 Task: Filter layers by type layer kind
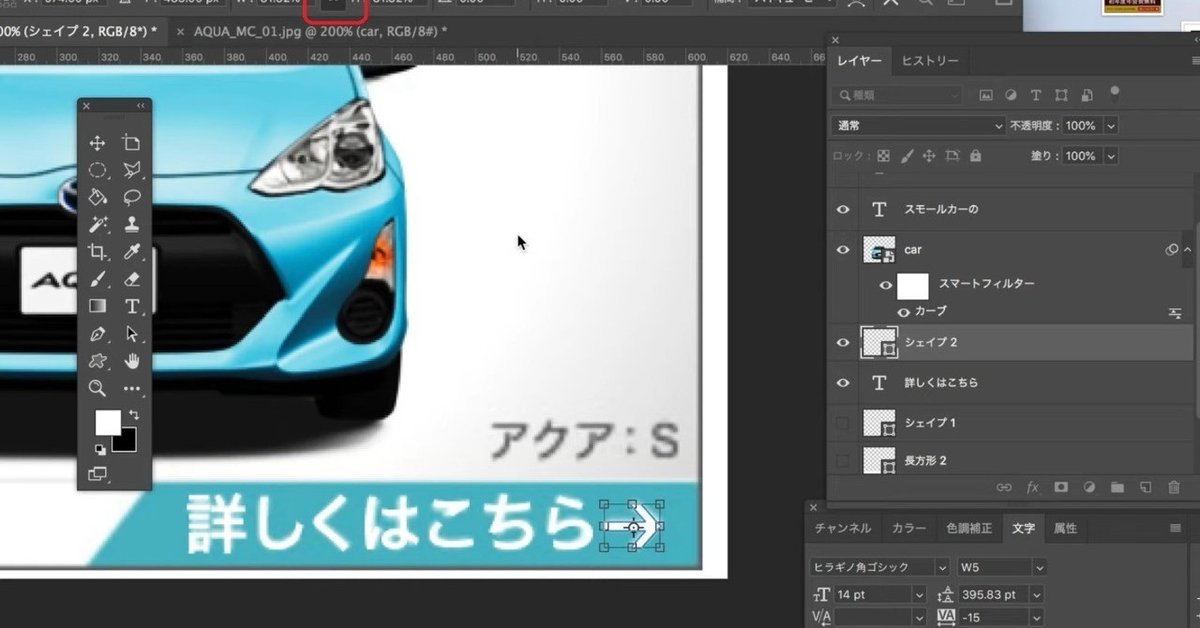pos(1036,96)
